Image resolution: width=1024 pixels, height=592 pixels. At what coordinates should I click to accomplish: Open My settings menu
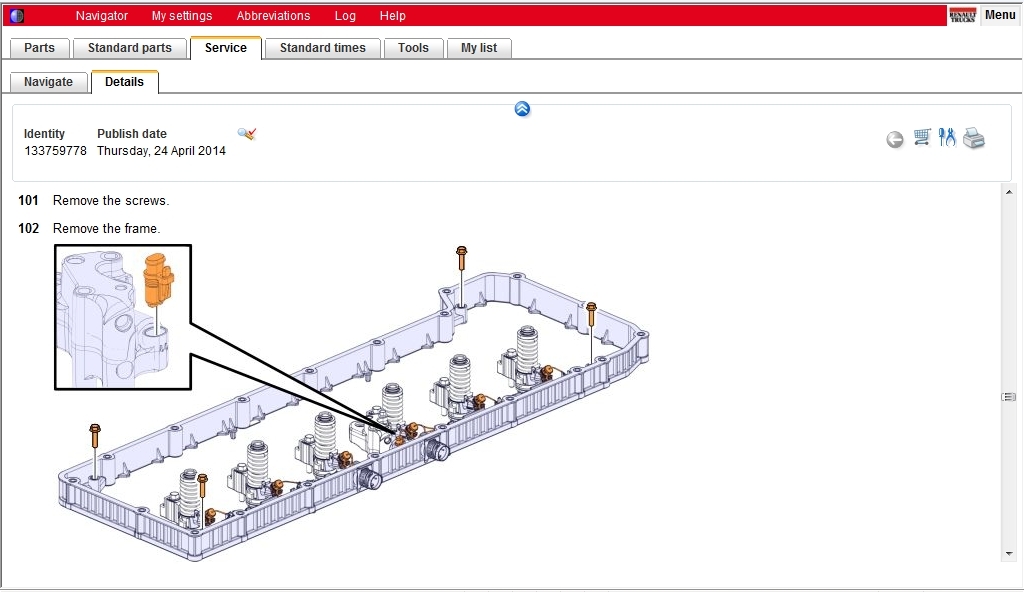tap(182, 16)
